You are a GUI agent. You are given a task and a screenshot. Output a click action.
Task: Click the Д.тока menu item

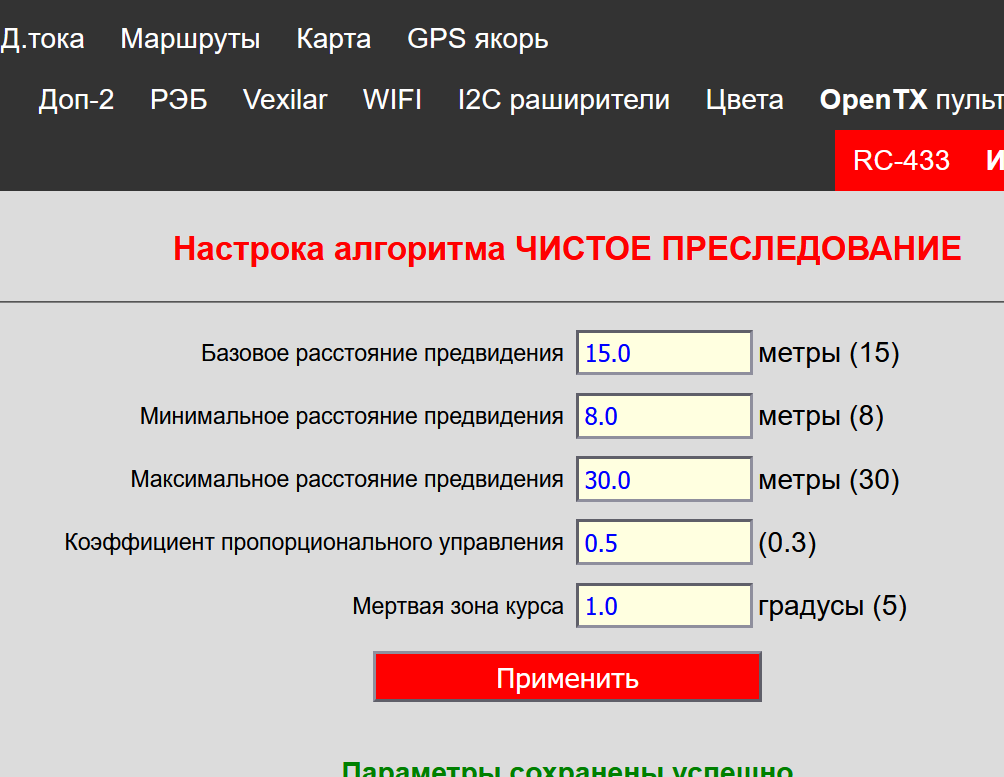pos(42,39)
